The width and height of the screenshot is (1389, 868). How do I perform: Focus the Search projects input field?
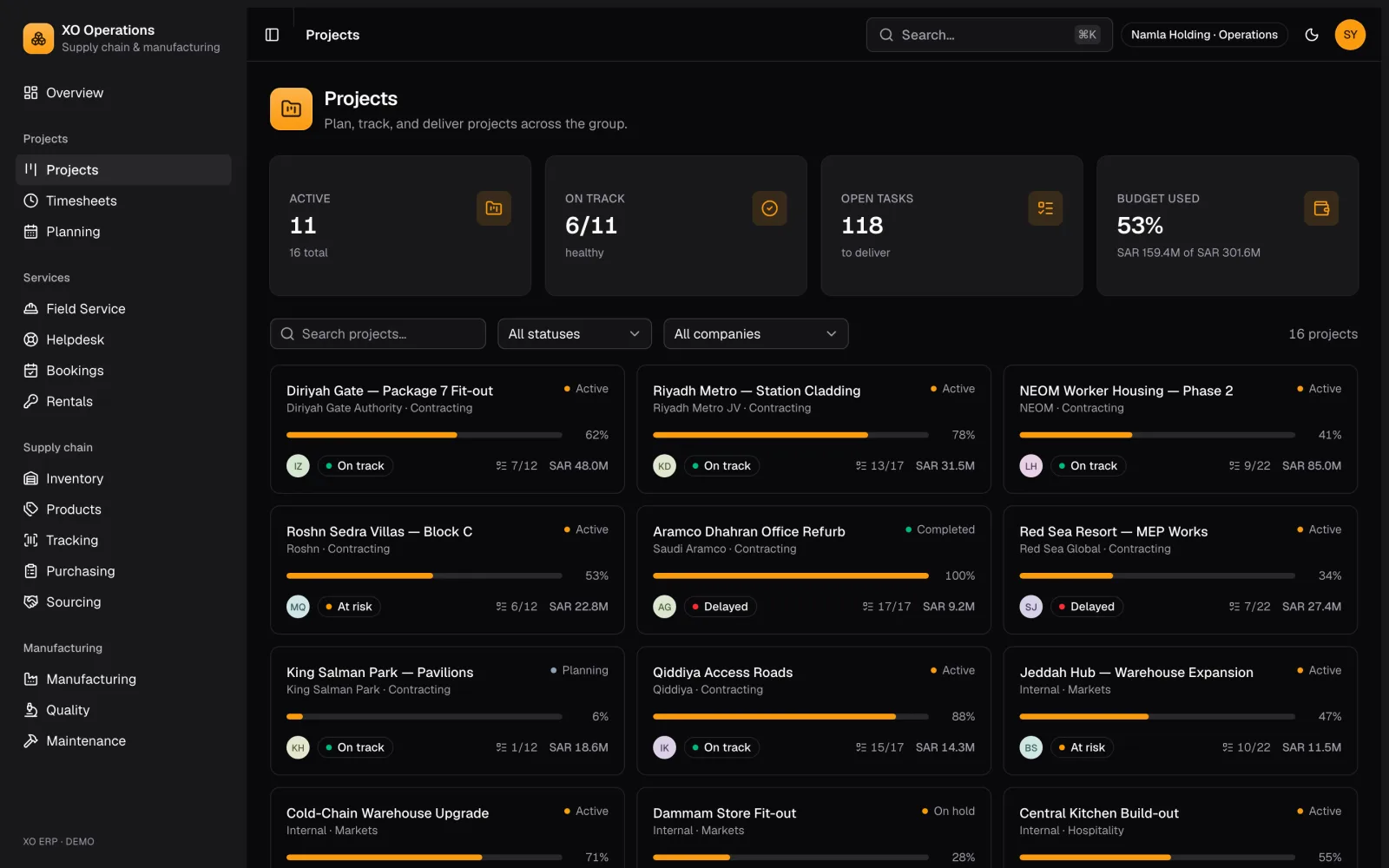378,334
